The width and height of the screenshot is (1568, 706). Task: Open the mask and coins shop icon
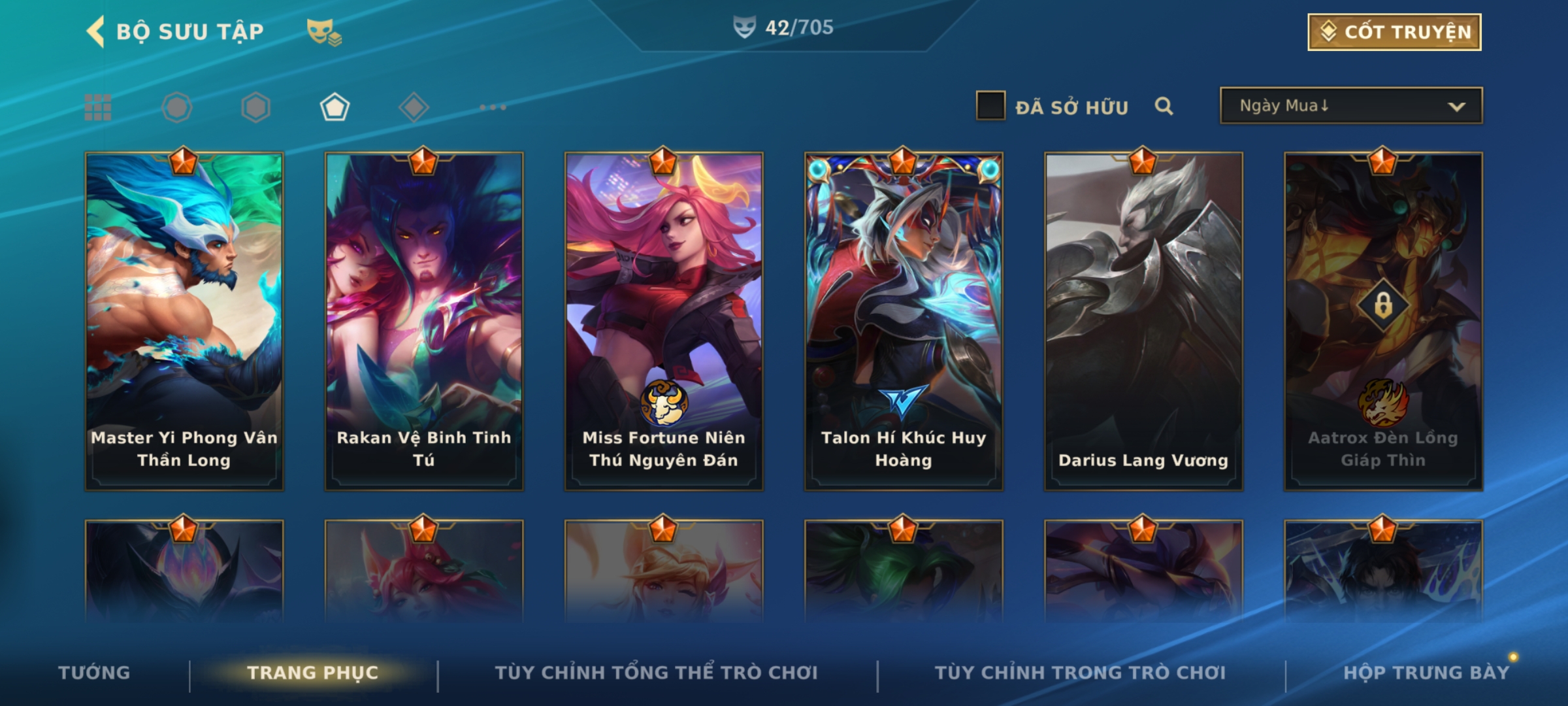[324, 32]
